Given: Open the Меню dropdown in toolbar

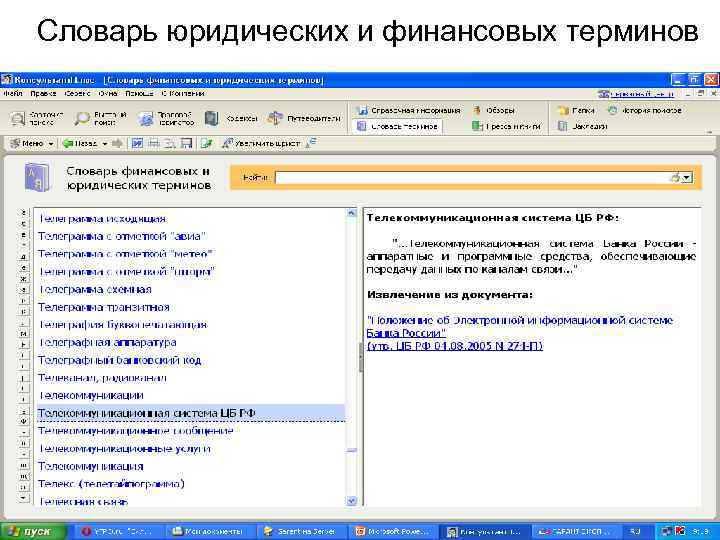Looking at the screenshot, I should click(32, 144).
